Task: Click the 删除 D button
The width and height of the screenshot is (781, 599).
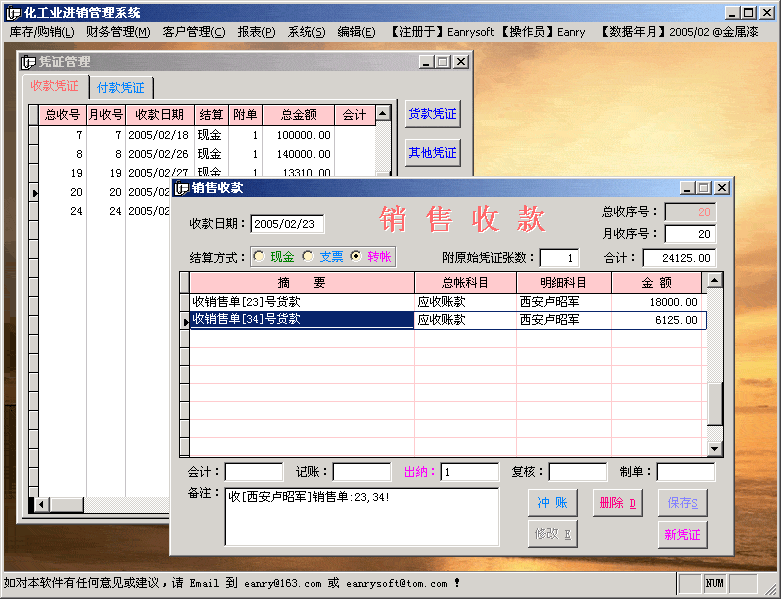Action: tap(618, 503)
